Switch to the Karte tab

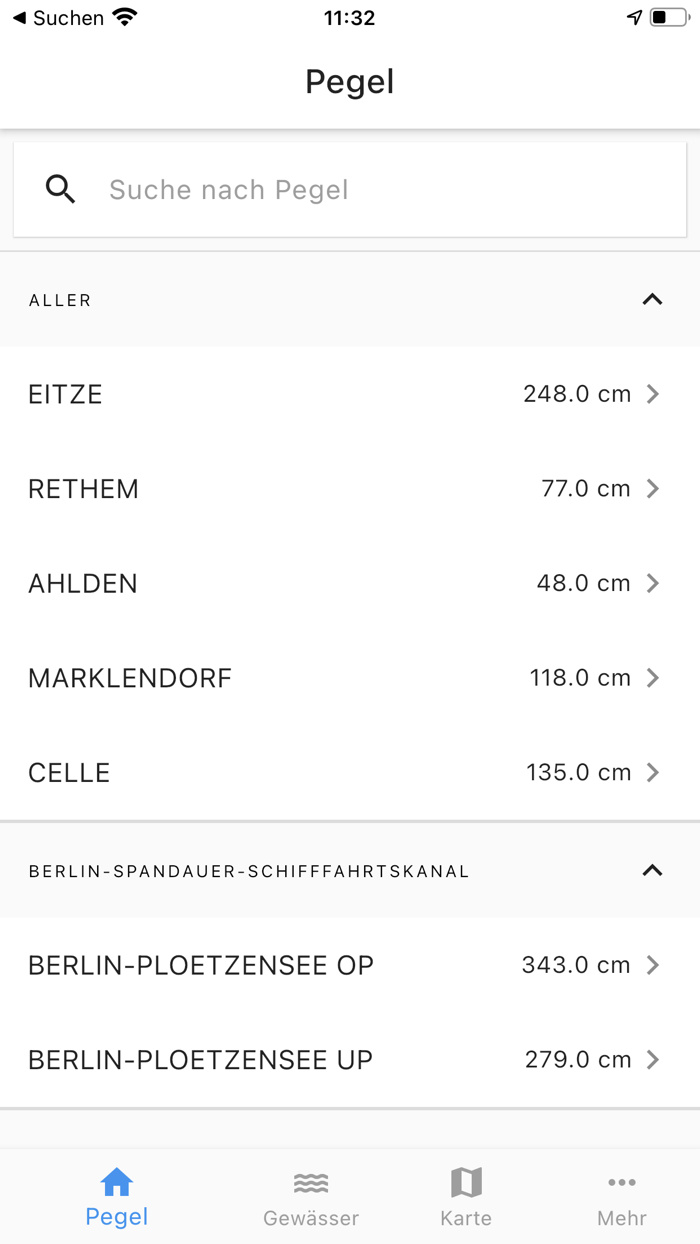466,1196
